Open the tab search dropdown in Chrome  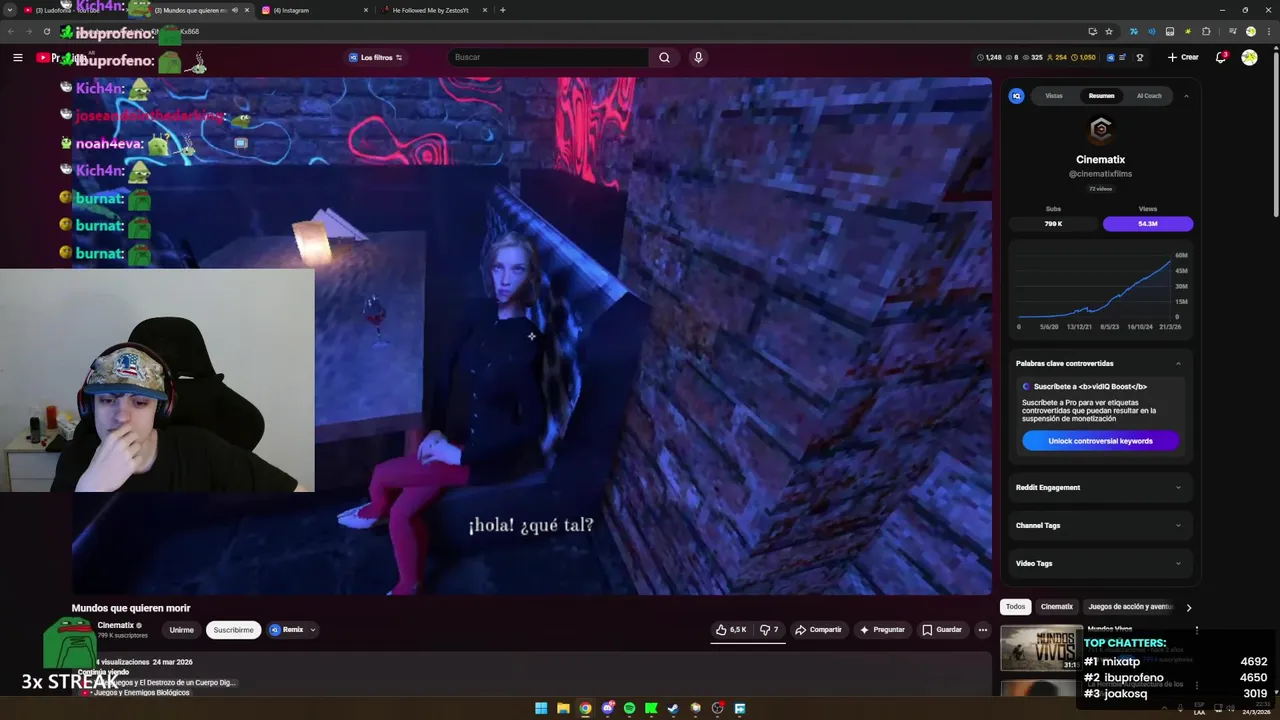(x=10, y=10)
